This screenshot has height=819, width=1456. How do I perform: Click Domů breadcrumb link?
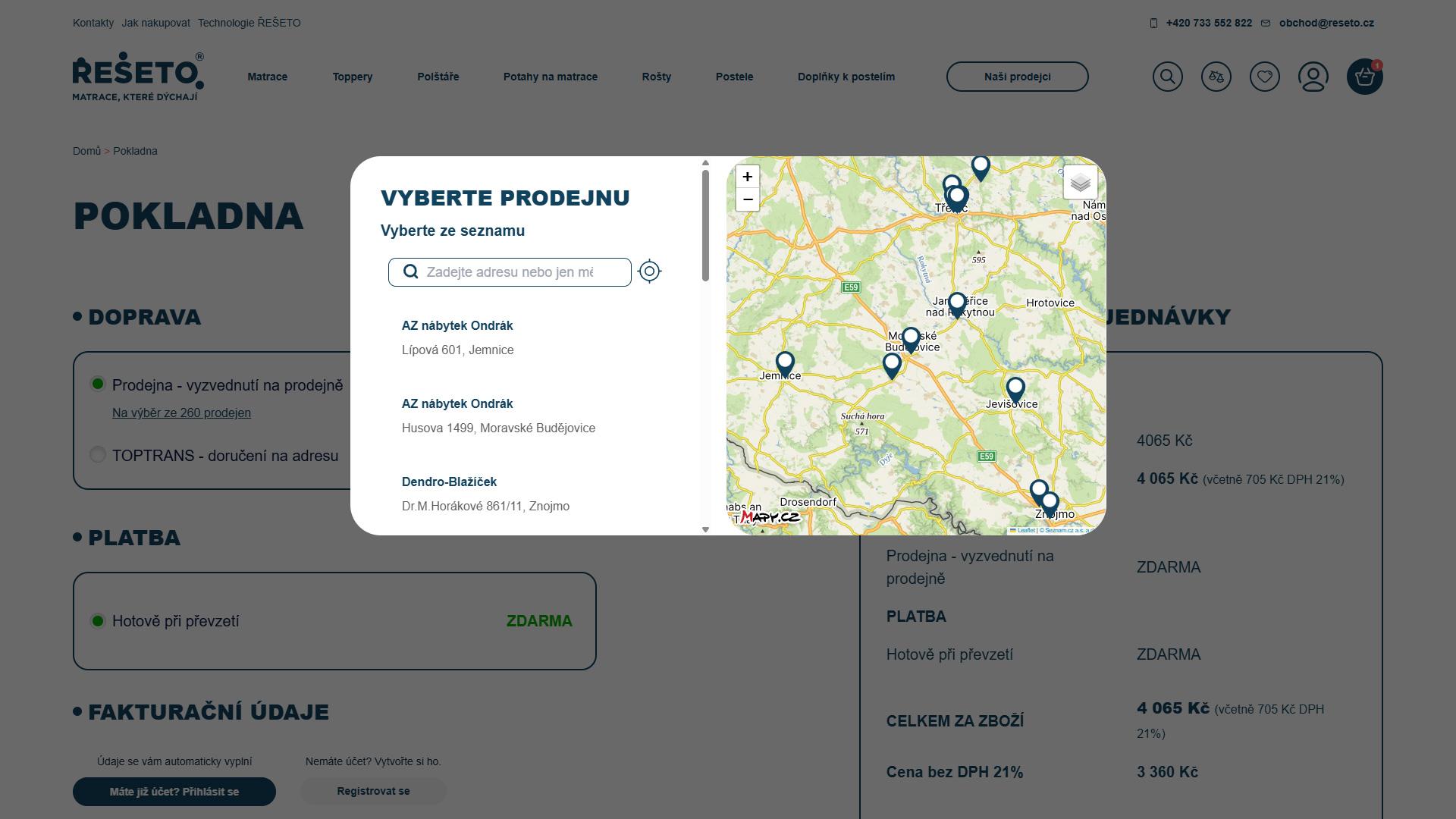(86, 151)
